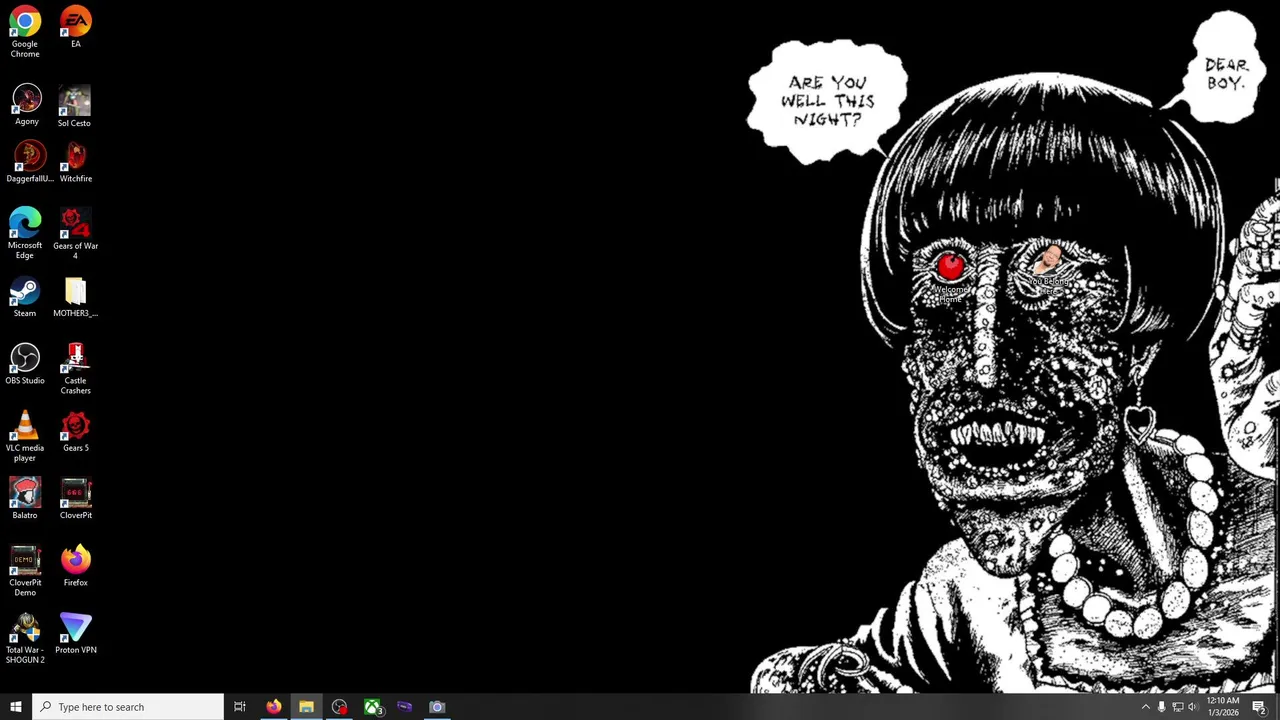Open the Windows Start menu
1280x720 pixels.
tap(15, 707)
